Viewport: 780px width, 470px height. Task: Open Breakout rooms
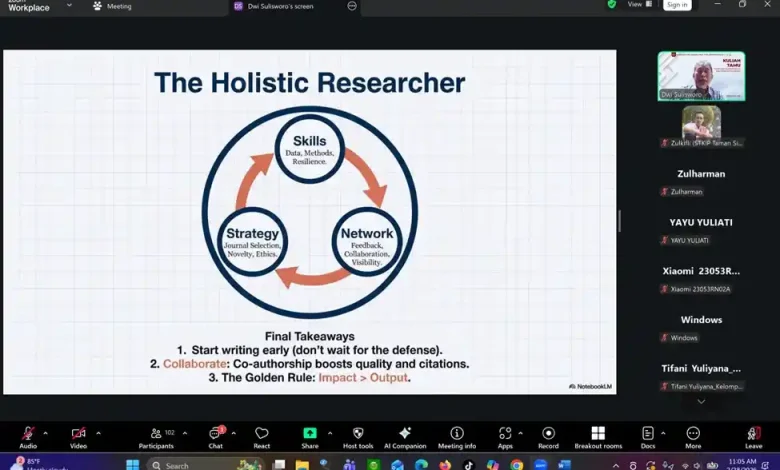pyautogui.click(x=598, y=436)
